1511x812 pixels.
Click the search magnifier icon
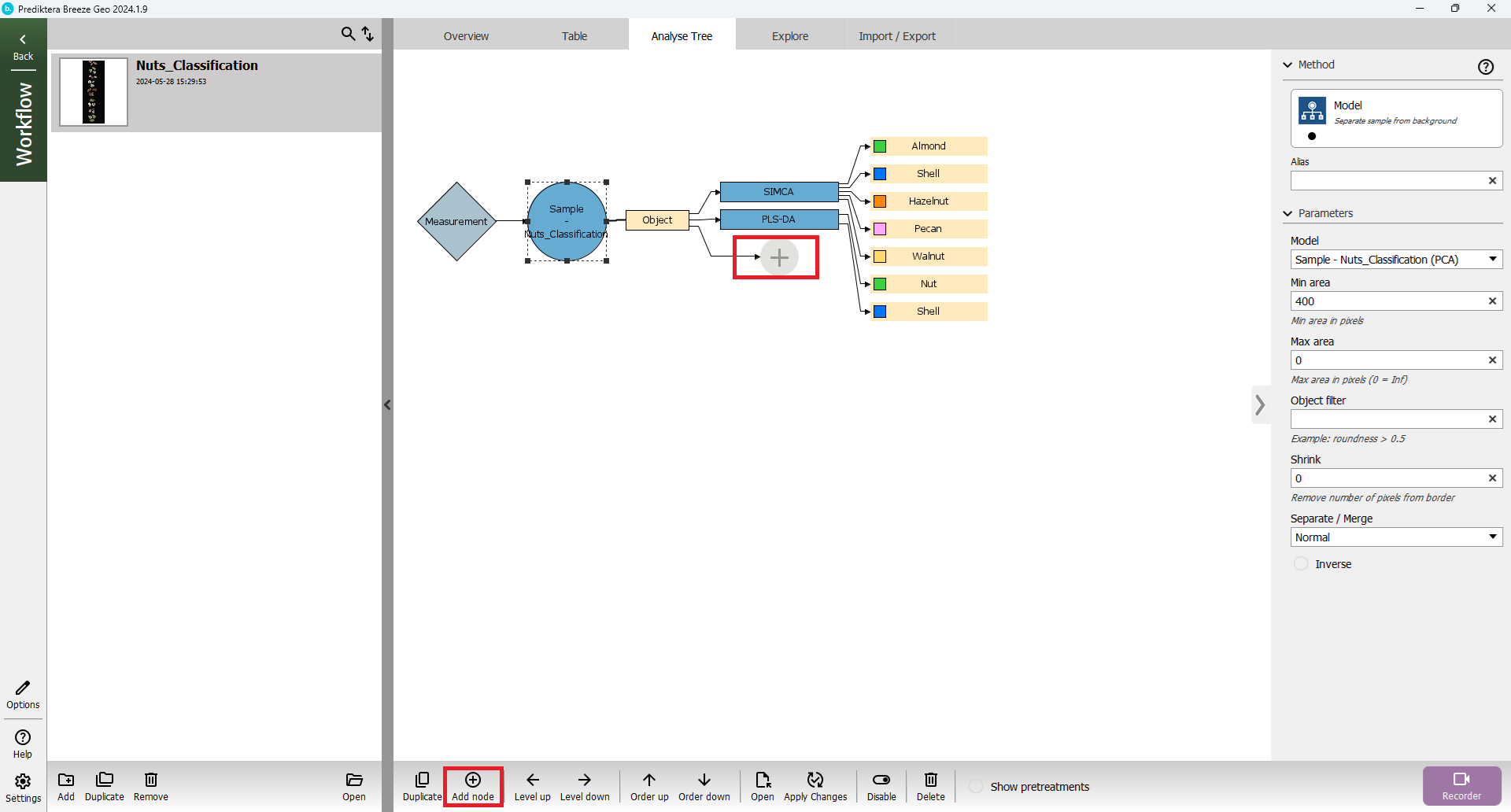pyautogui.click(x=348, y=34)
